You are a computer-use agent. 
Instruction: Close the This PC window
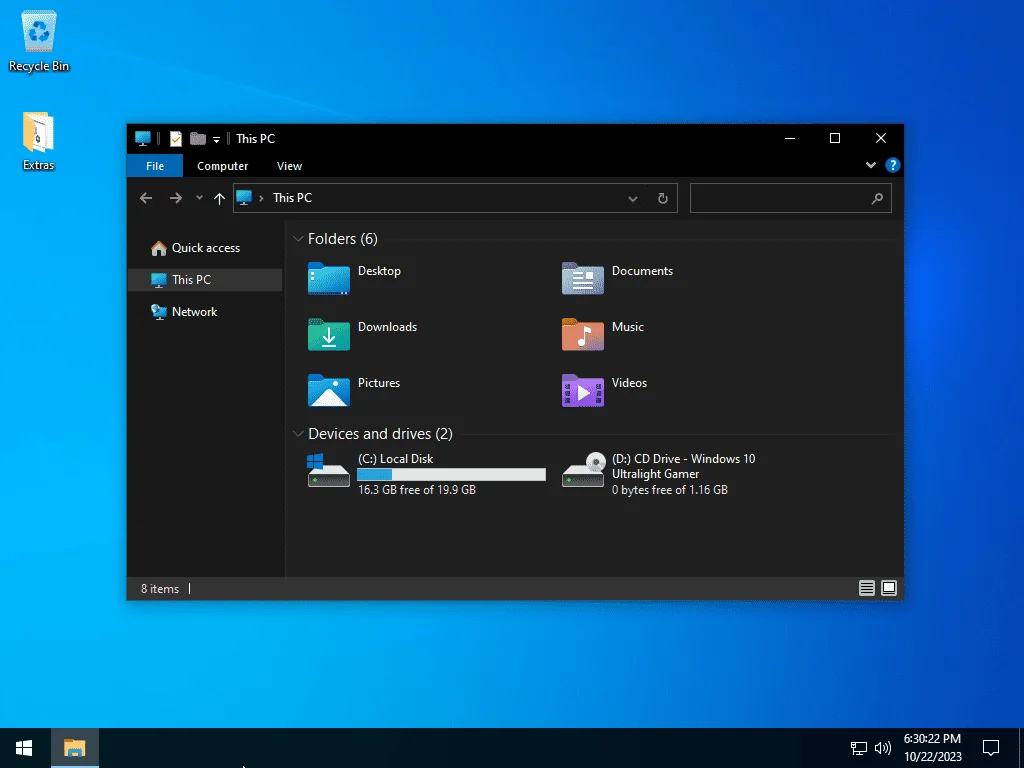(x=880, y=138)
